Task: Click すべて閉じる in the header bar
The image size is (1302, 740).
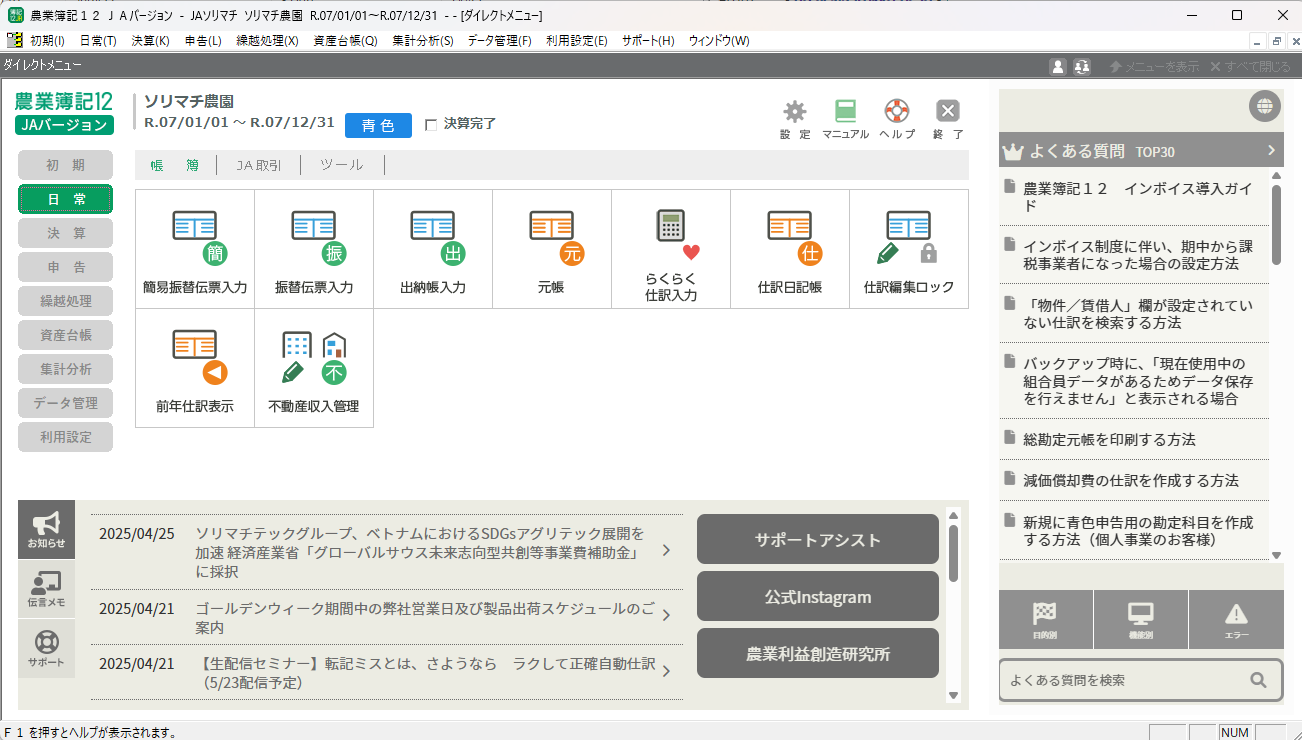Action: point(1250,66)
